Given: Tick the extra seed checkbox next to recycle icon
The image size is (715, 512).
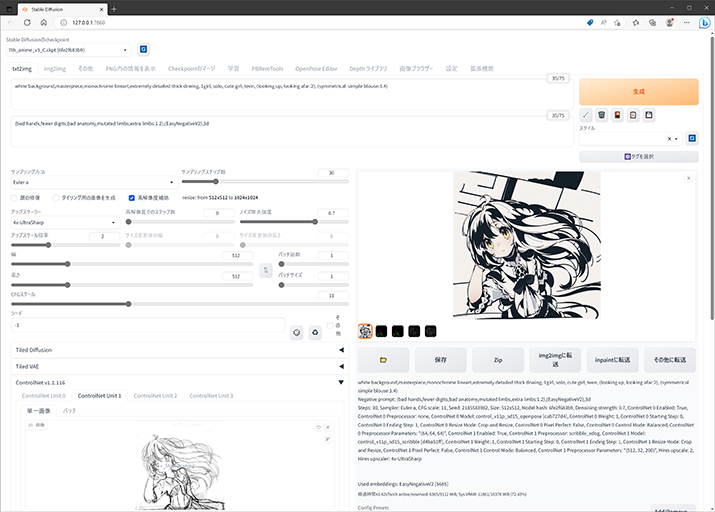Looking at the screenshot, I should (330, 326).
